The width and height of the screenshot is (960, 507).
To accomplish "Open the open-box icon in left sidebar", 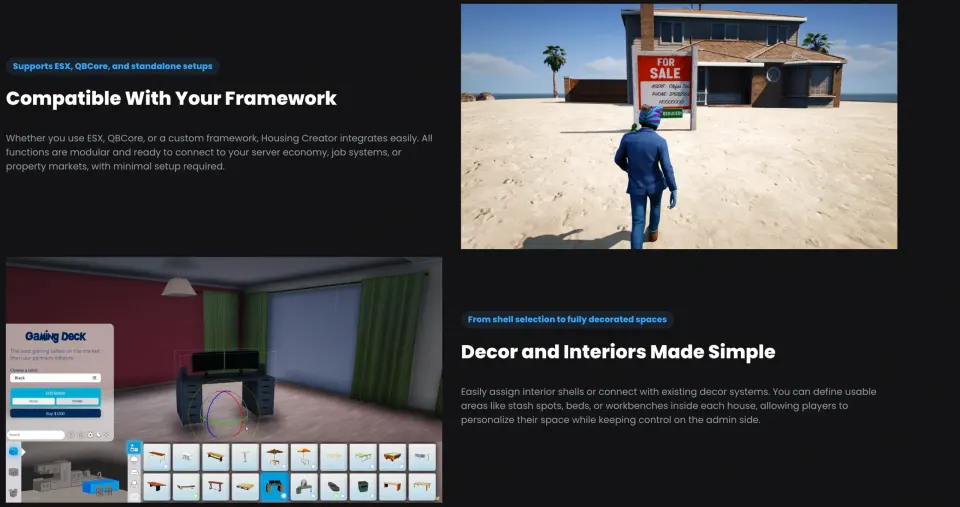I will click(13, 493).
